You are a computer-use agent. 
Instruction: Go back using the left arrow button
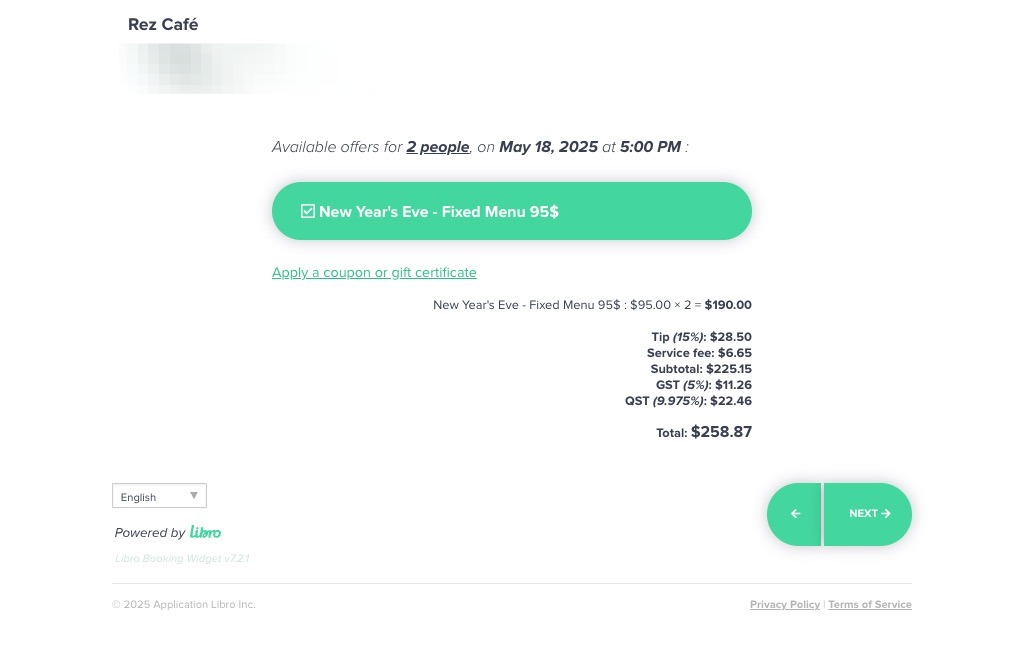click(x=795, y=514)
